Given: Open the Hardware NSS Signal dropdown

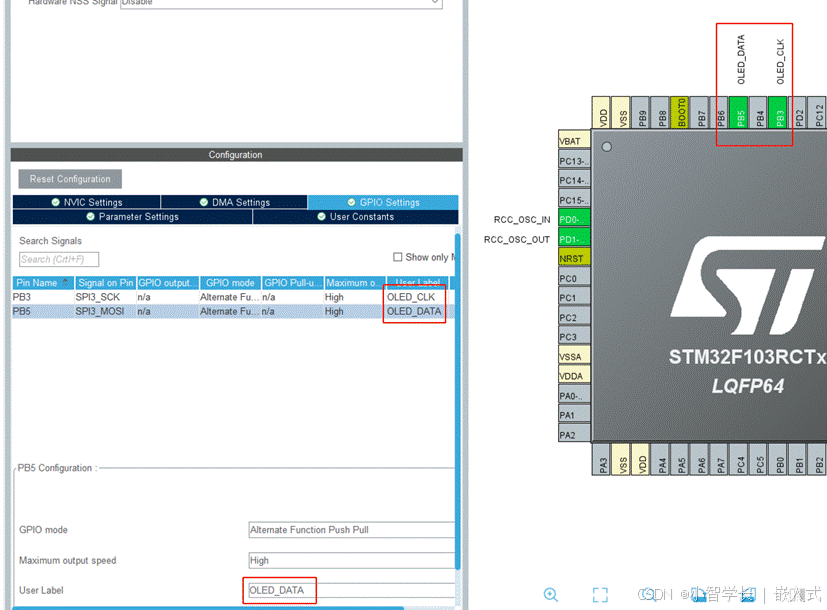Looking at the screenshot, I should click(281, 3).
